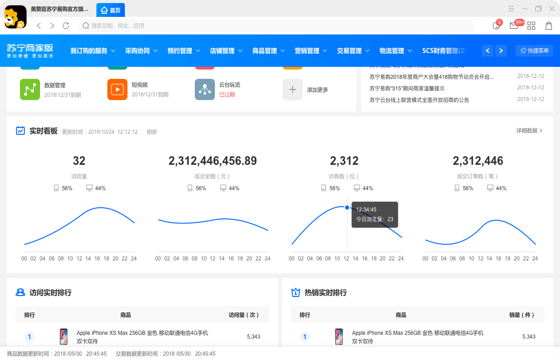
Task: Go back with the back arrow
Action: 39,26
